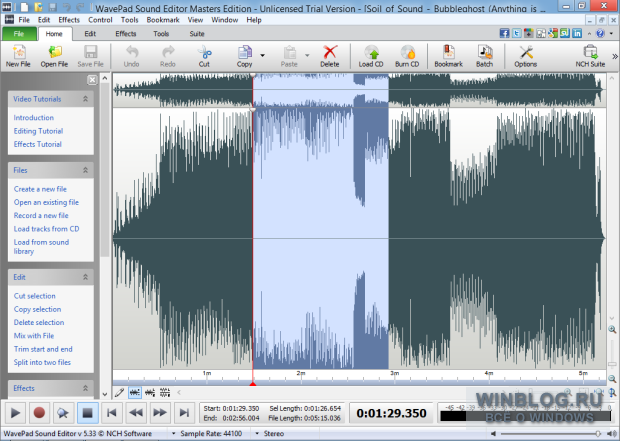
Task: Open NCH Suite from toolbar
Action: pos(590,56)
